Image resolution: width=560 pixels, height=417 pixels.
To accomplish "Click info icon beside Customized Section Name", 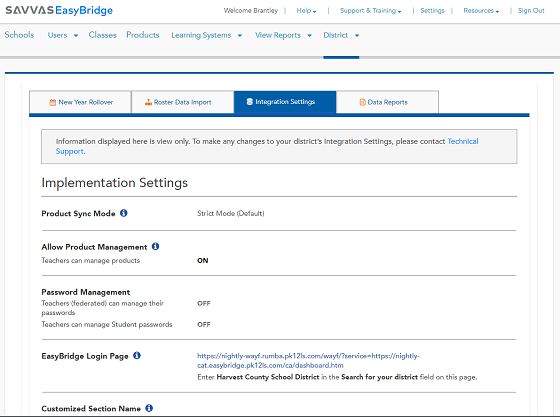I will pos(149,408).
